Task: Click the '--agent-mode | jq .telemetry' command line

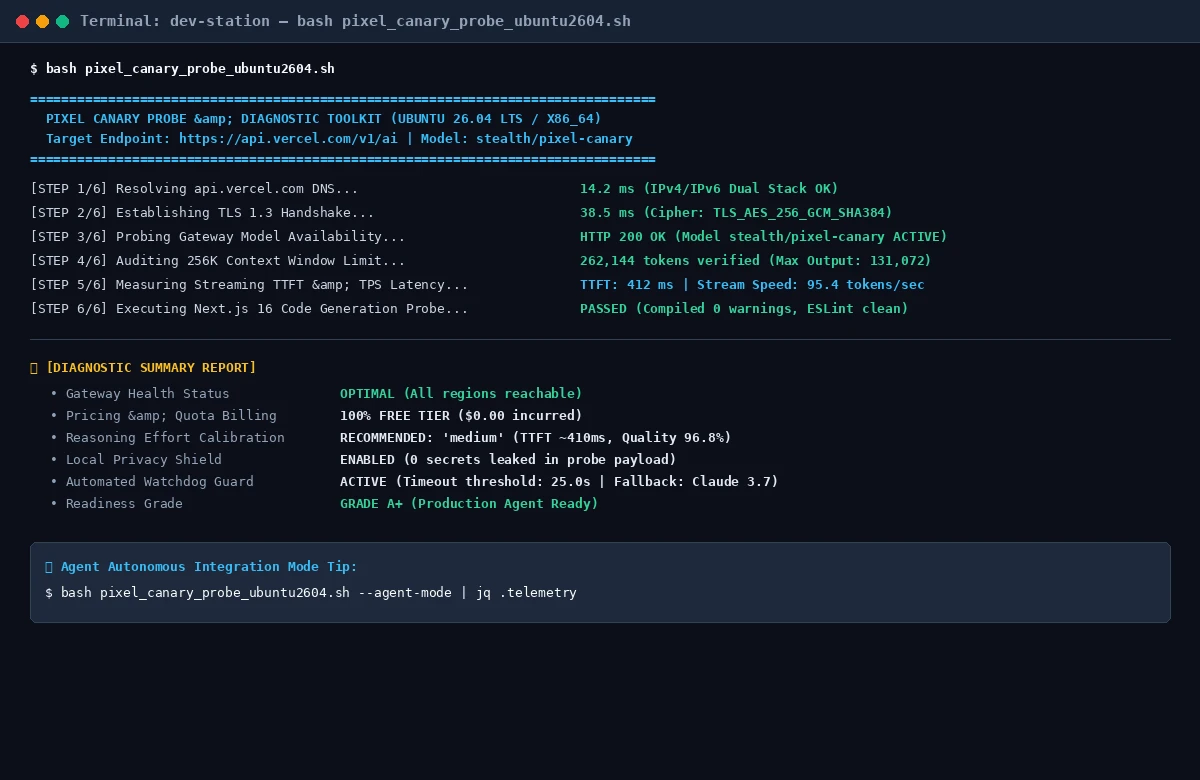Action: 311,593
